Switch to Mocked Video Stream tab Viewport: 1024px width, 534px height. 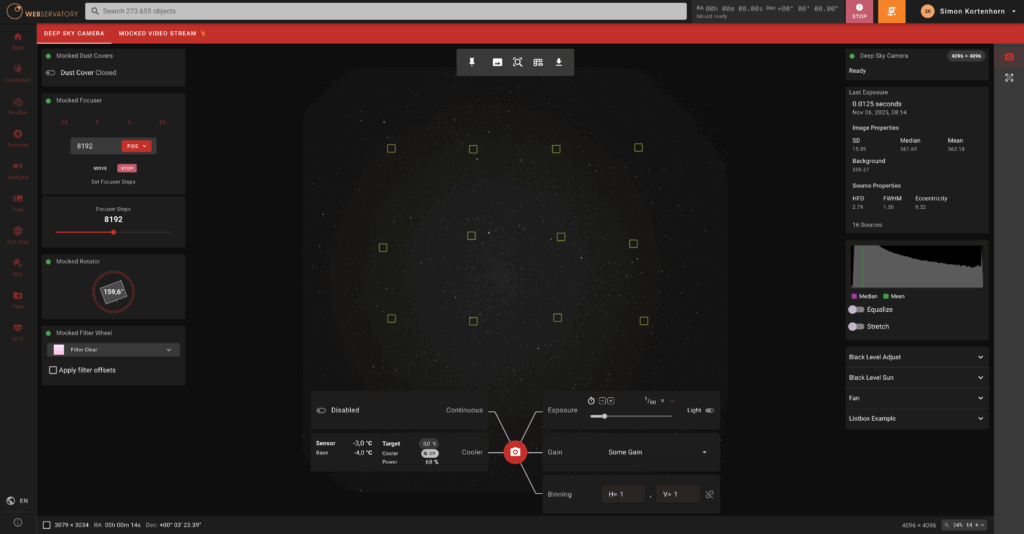click(x=161, y=33)
